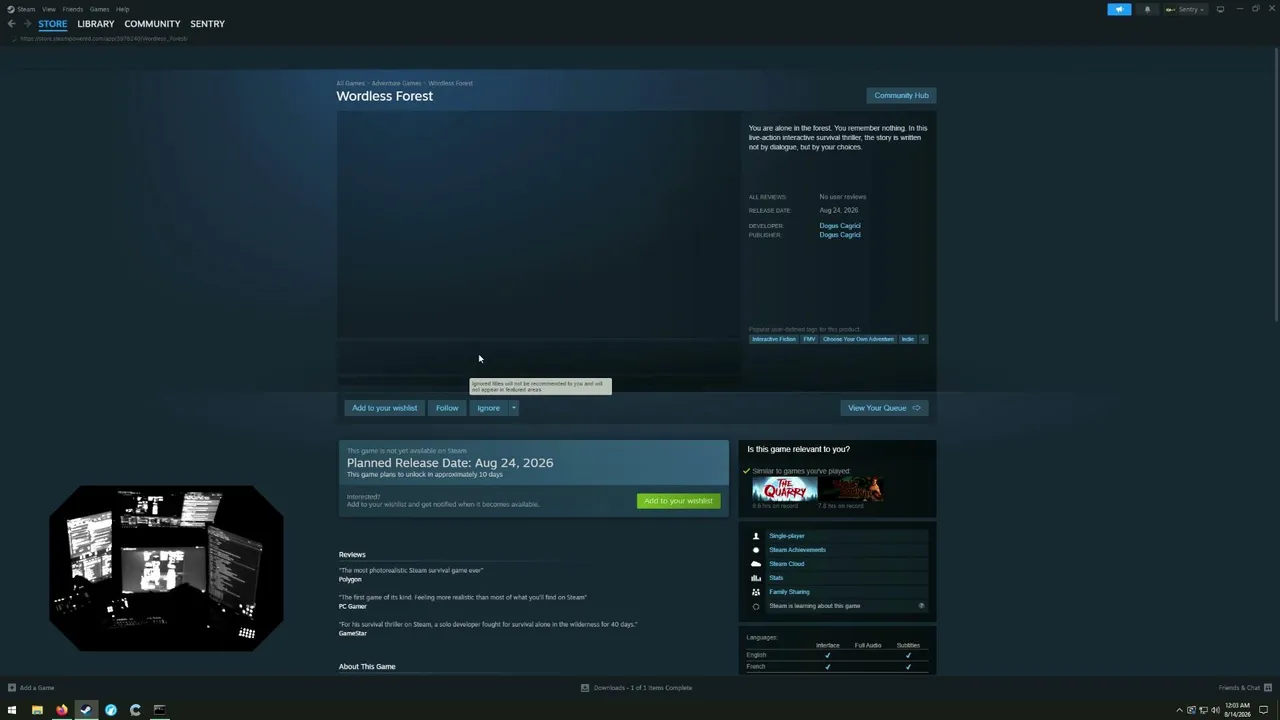Expand the Ignore options dropdown arrow

(x=514, y=408)
